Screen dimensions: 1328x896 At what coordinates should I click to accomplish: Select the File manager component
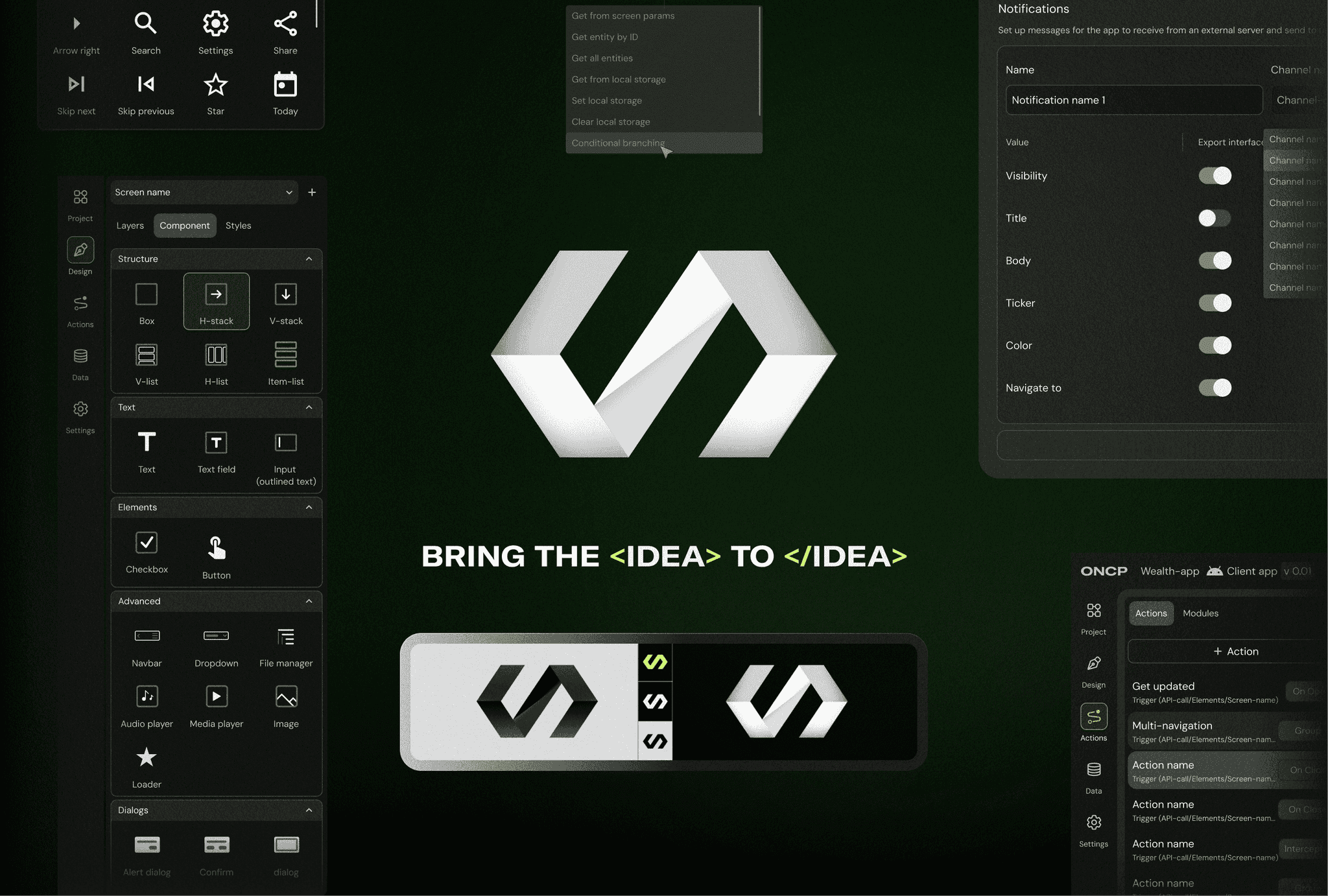(x=286, y=646)
